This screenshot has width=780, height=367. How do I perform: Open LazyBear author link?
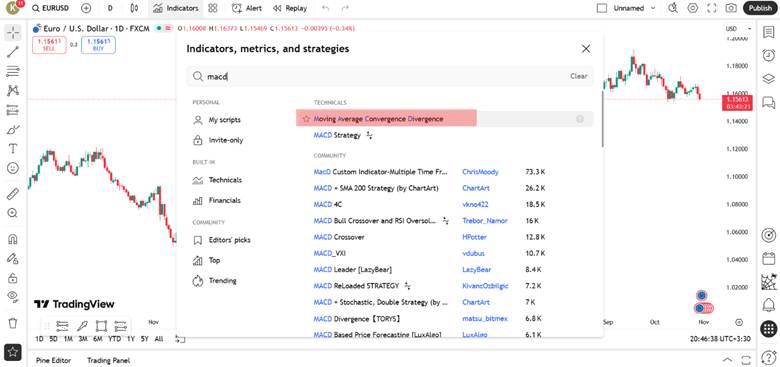coord(477,270)
